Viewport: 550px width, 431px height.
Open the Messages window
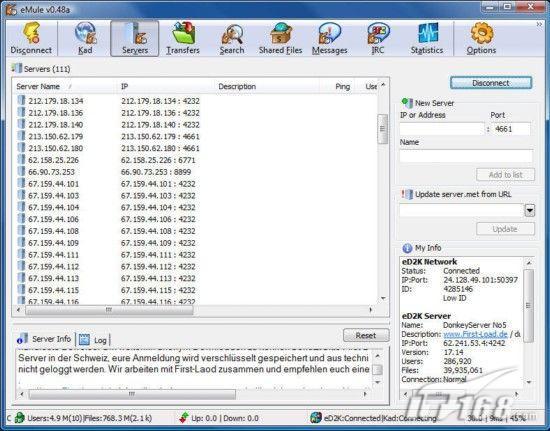[329, 38]
